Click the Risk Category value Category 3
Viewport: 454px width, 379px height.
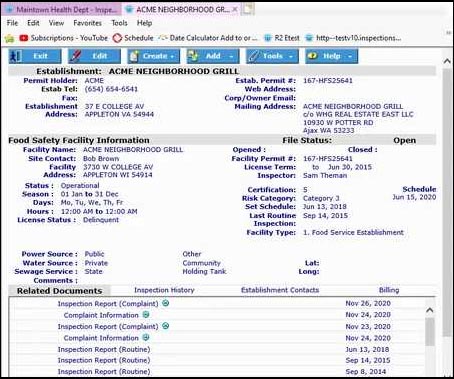[x=321, y=198]
